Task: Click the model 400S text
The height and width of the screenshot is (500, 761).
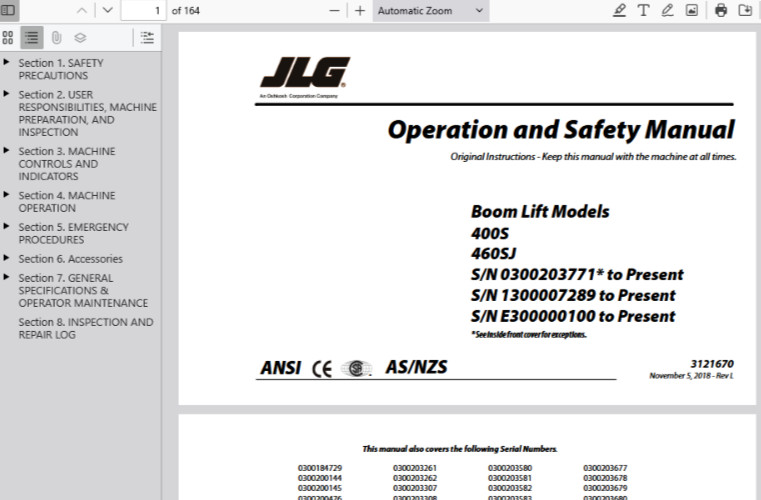Action: pos(490,233)
